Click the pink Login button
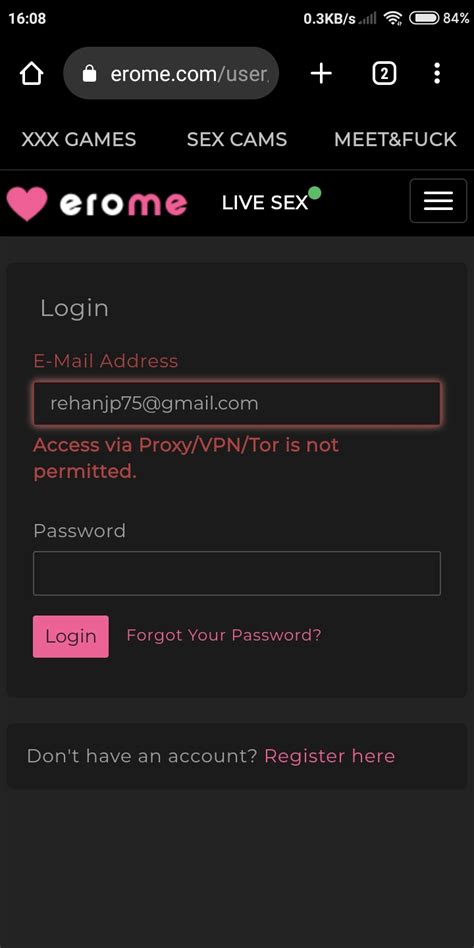This screenshot has height=948, width=474. (71, 636)
